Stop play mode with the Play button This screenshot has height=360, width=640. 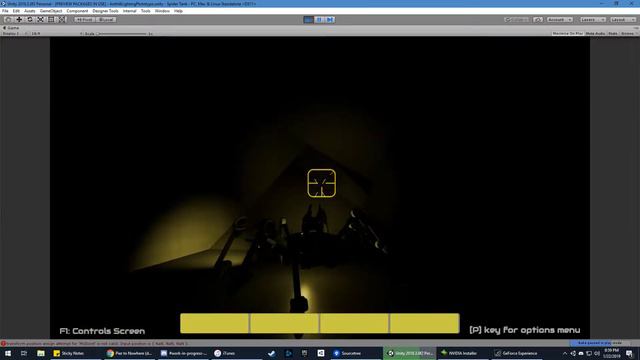(309, 20)
